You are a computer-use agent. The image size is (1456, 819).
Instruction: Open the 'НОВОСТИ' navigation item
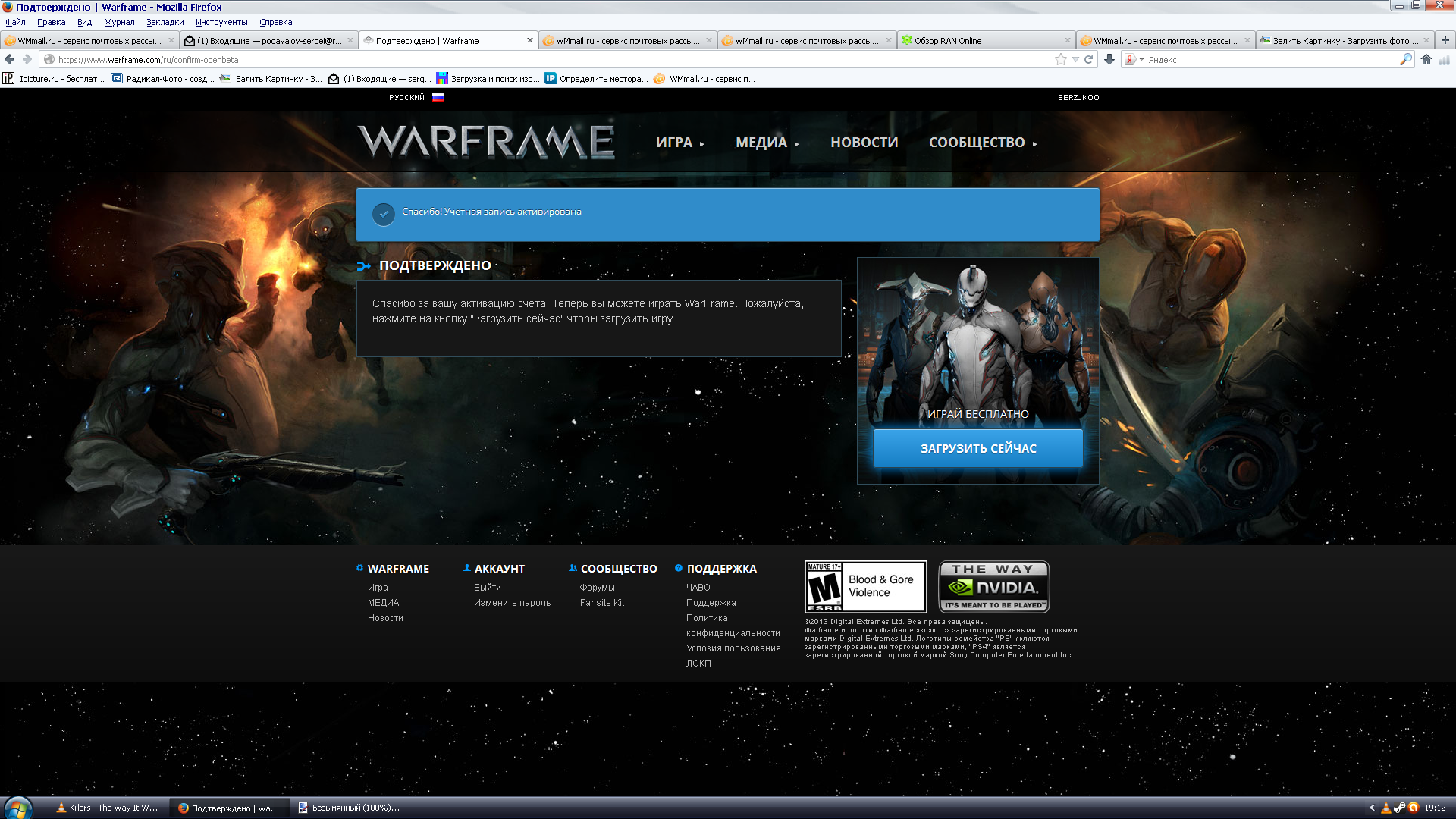(x=864, y=142)
